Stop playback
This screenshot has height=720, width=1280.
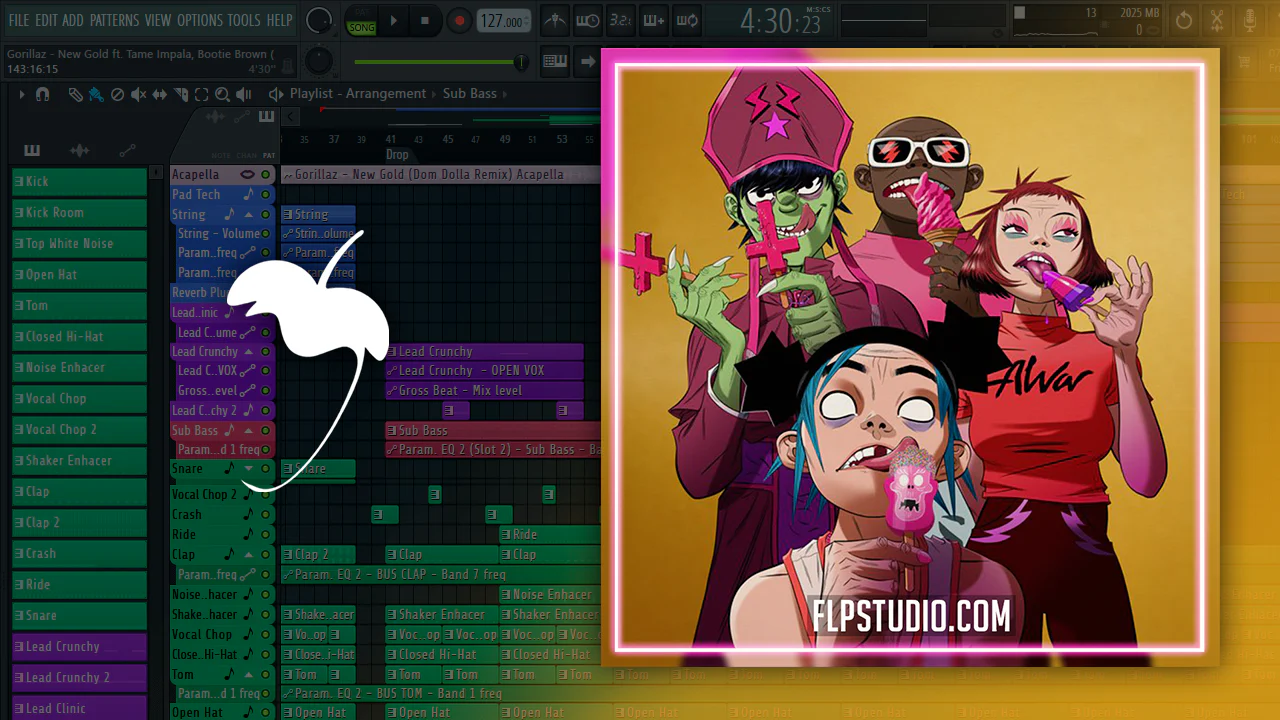pyautogui.click(x=425, y=20)
